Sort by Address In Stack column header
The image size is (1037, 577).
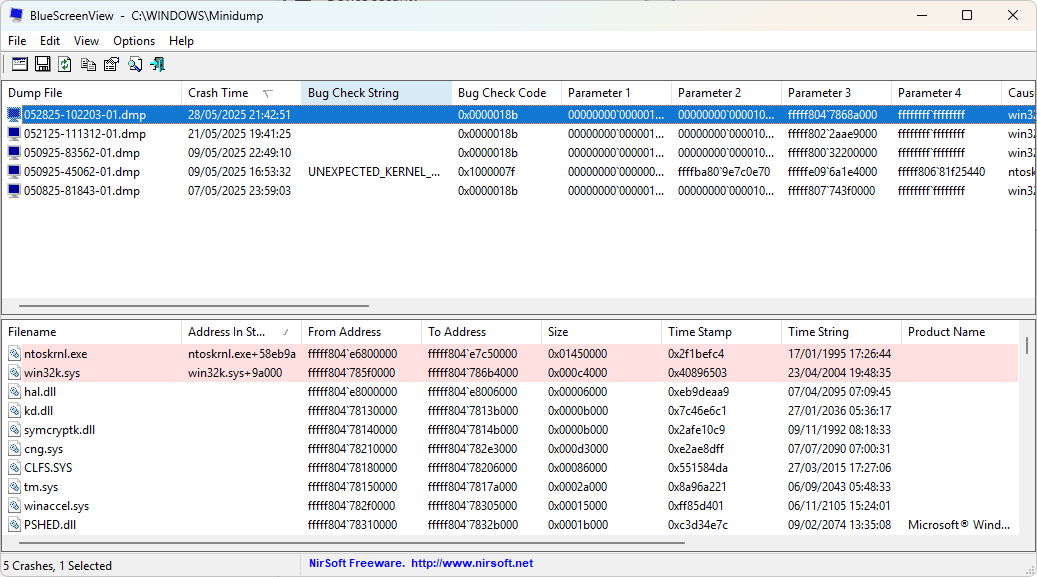(x=241, y=332)
